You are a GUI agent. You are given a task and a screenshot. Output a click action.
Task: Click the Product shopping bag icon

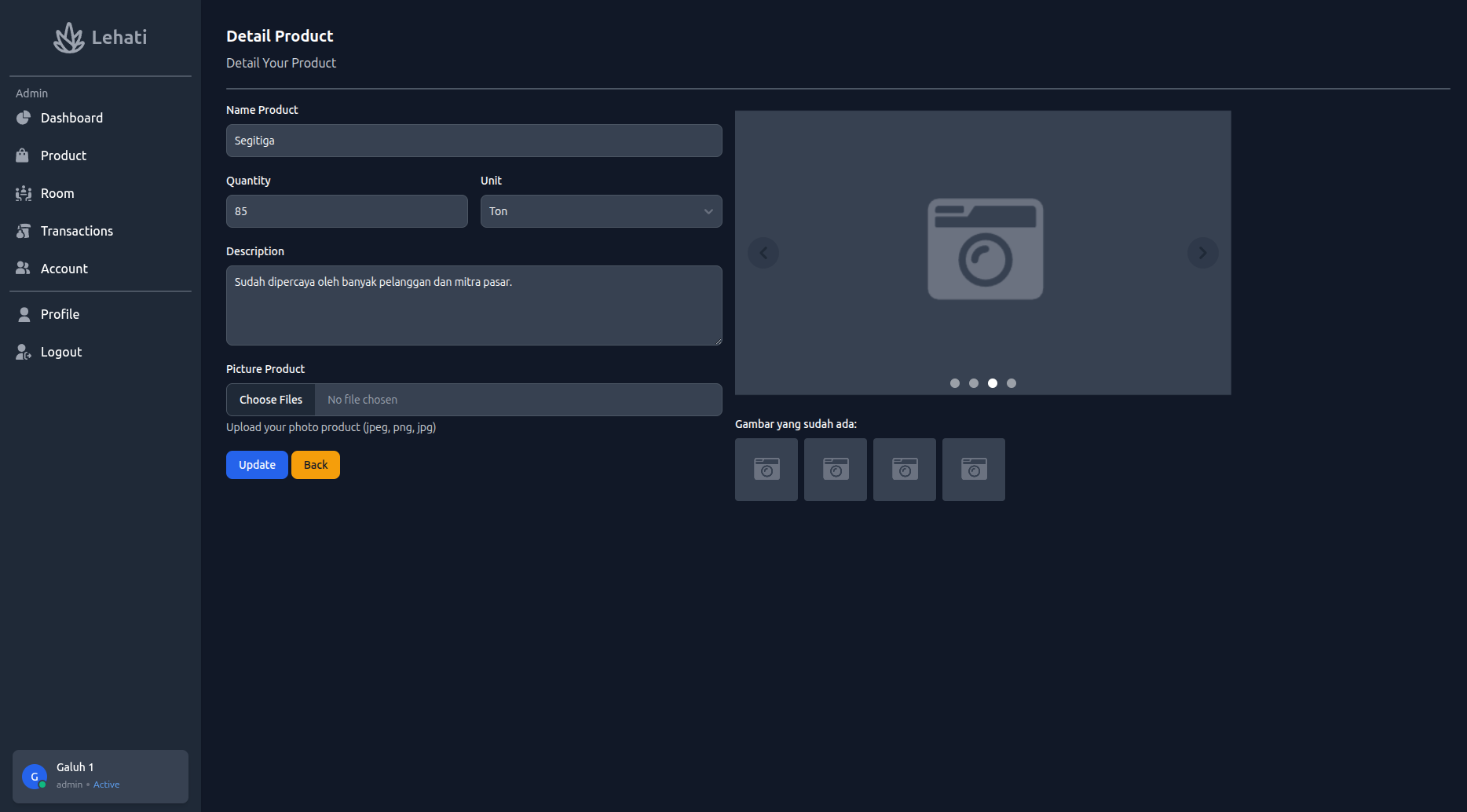point(23,155)
